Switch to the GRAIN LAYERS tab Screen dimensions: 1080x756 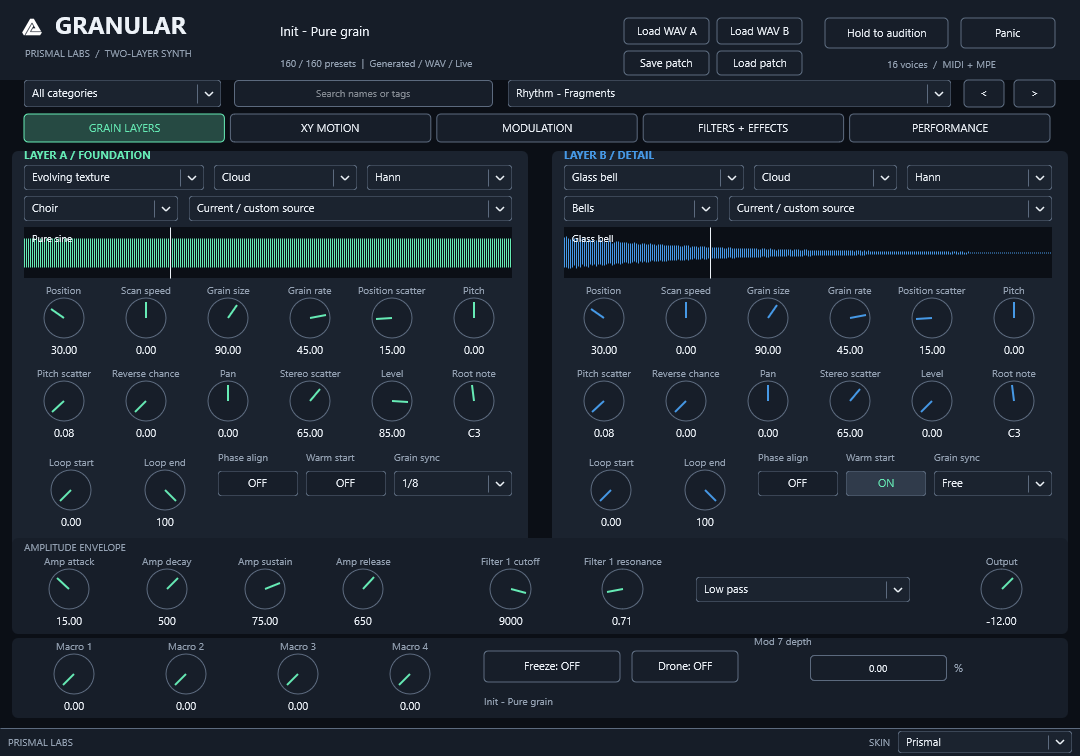click(x=124, y=128)
